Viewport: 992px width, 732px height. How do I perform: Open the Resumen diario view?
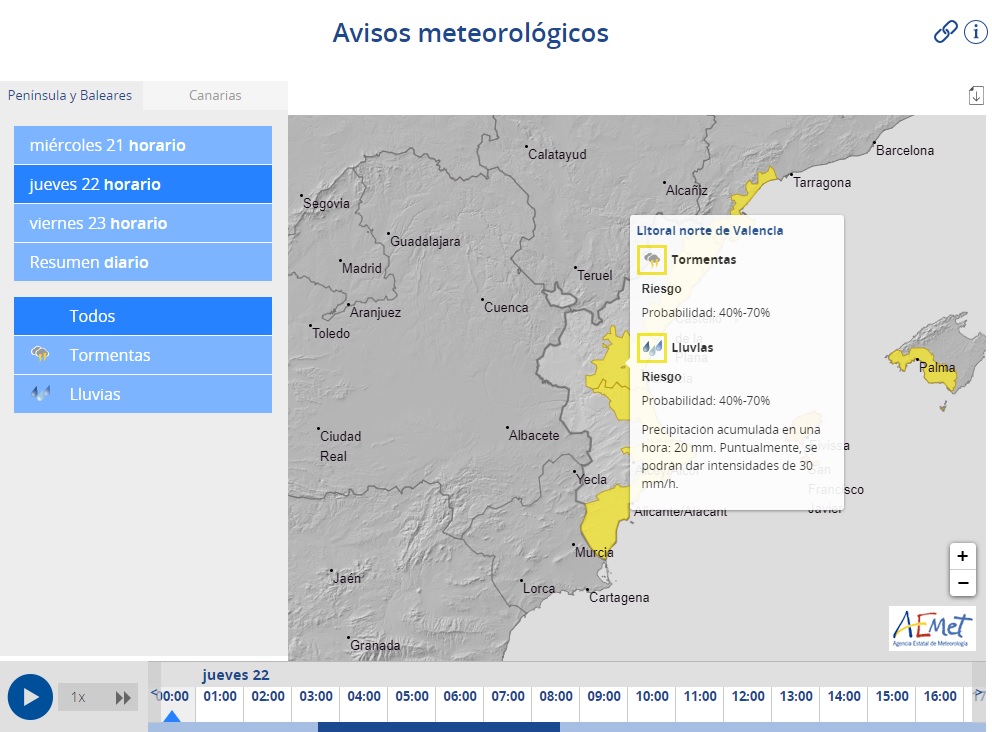click(x=143, y=262)
